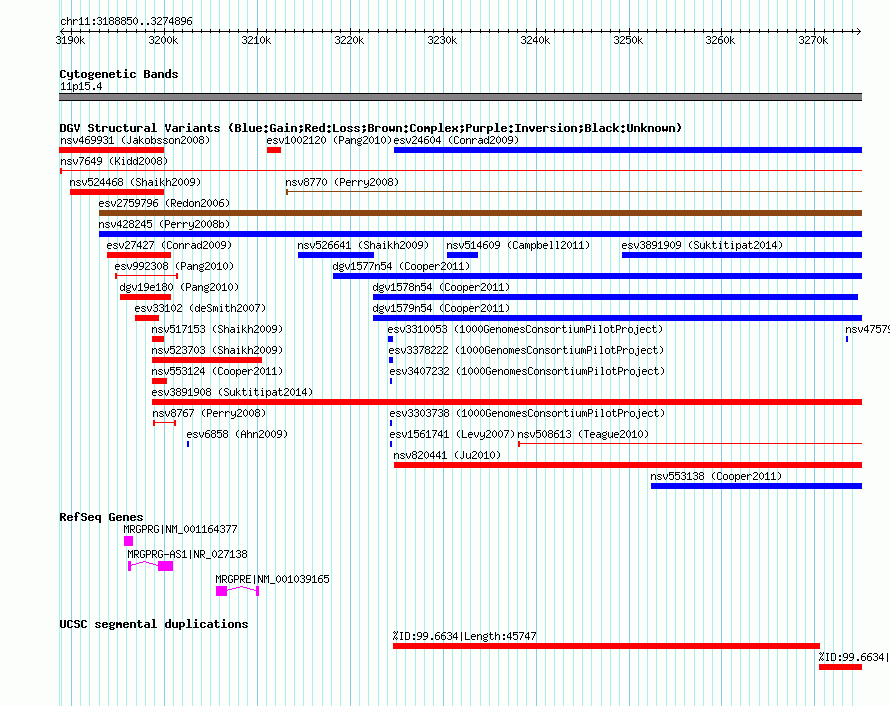Open the nsv7649 (Kidd2008) variant label
890x706 pixels.
point(114,161)
